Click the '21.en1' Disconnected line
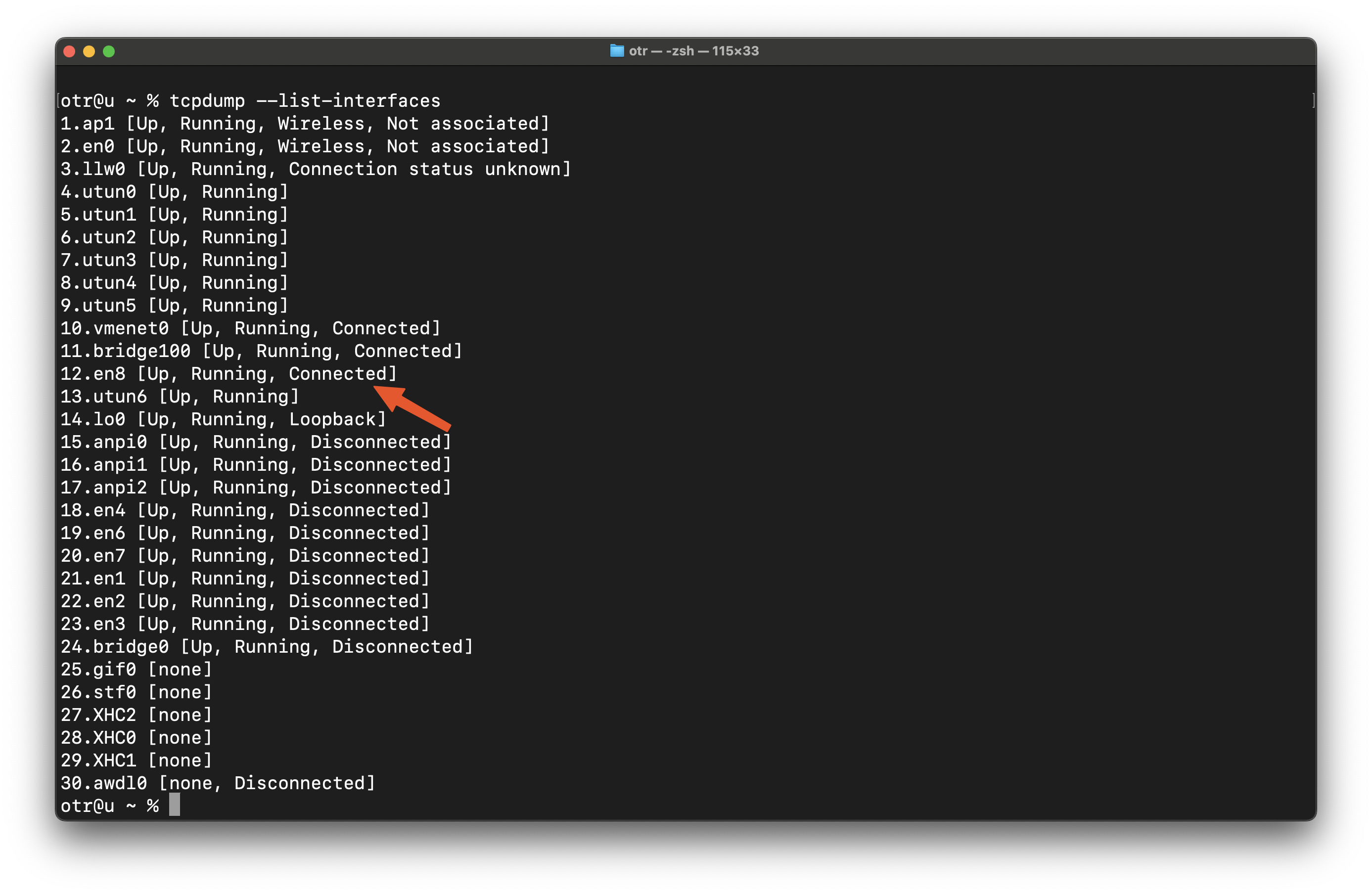Viewport: 1372px width, 894px height. click(246, 579)
